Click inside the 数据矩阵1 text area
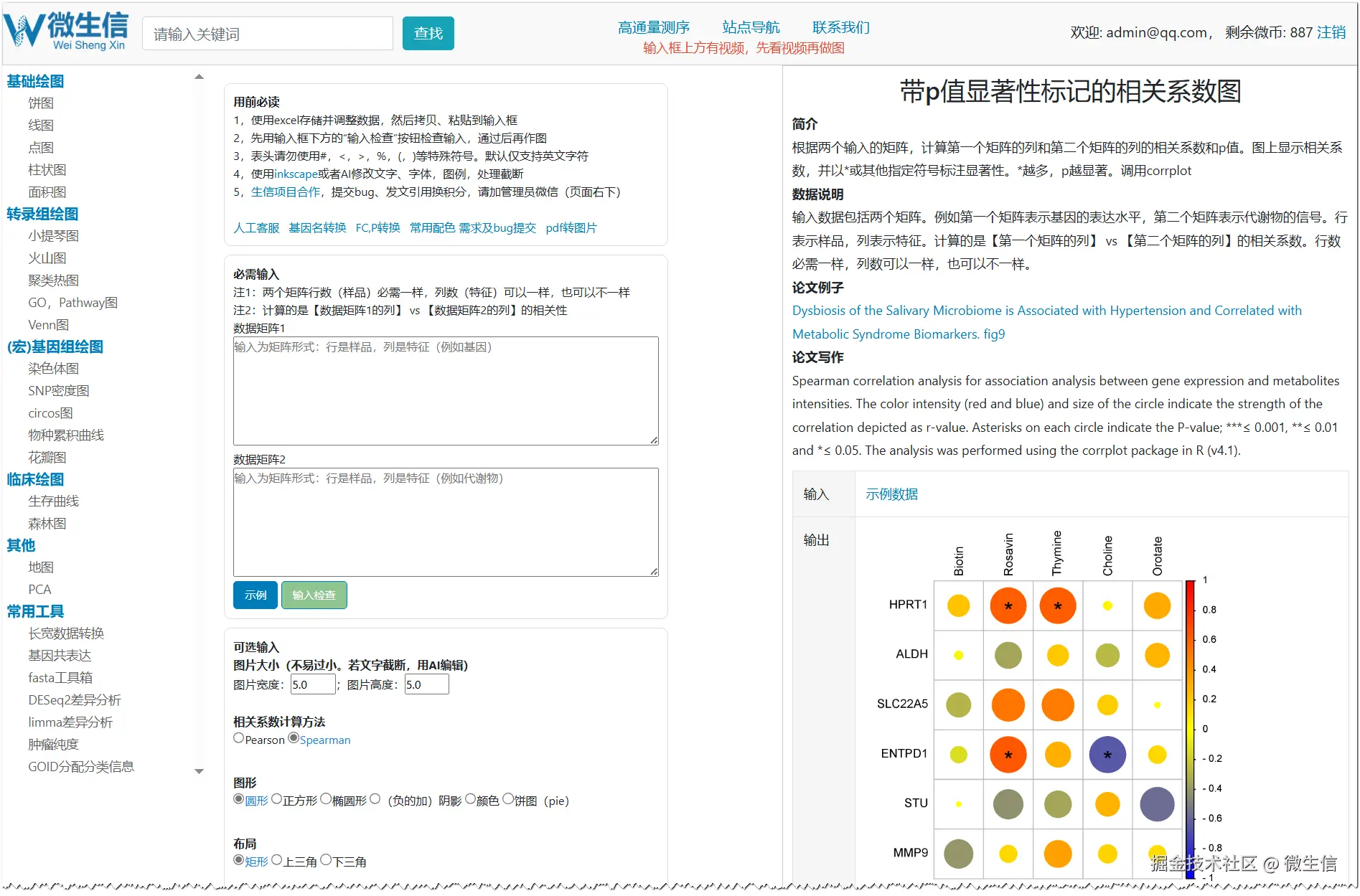The image size is (1360, 896). click(446, 391)
